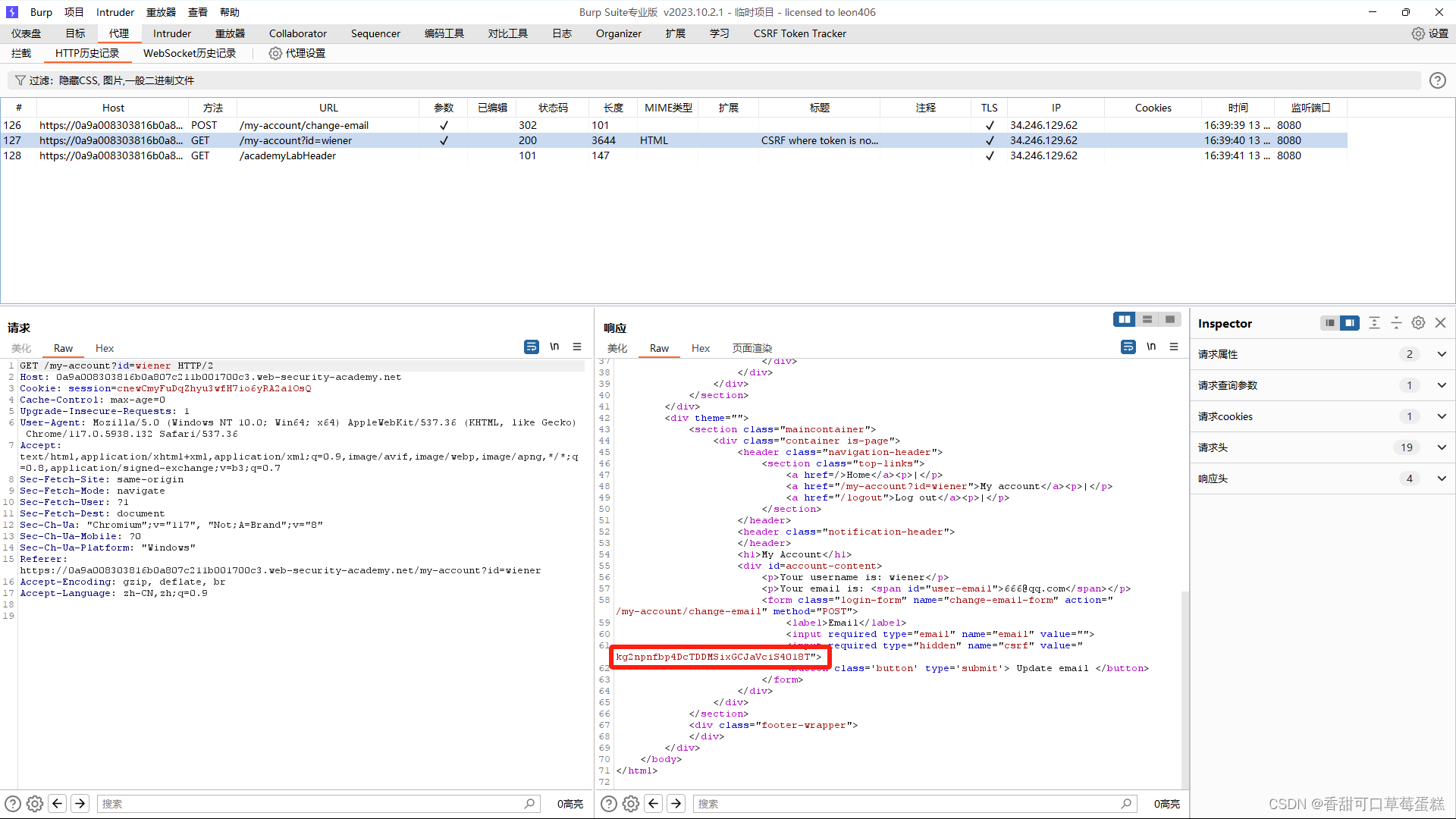This screenshot has width=1456, height=819.
Task: Open the Collaborator tab
Action: (x=297, y=33)
